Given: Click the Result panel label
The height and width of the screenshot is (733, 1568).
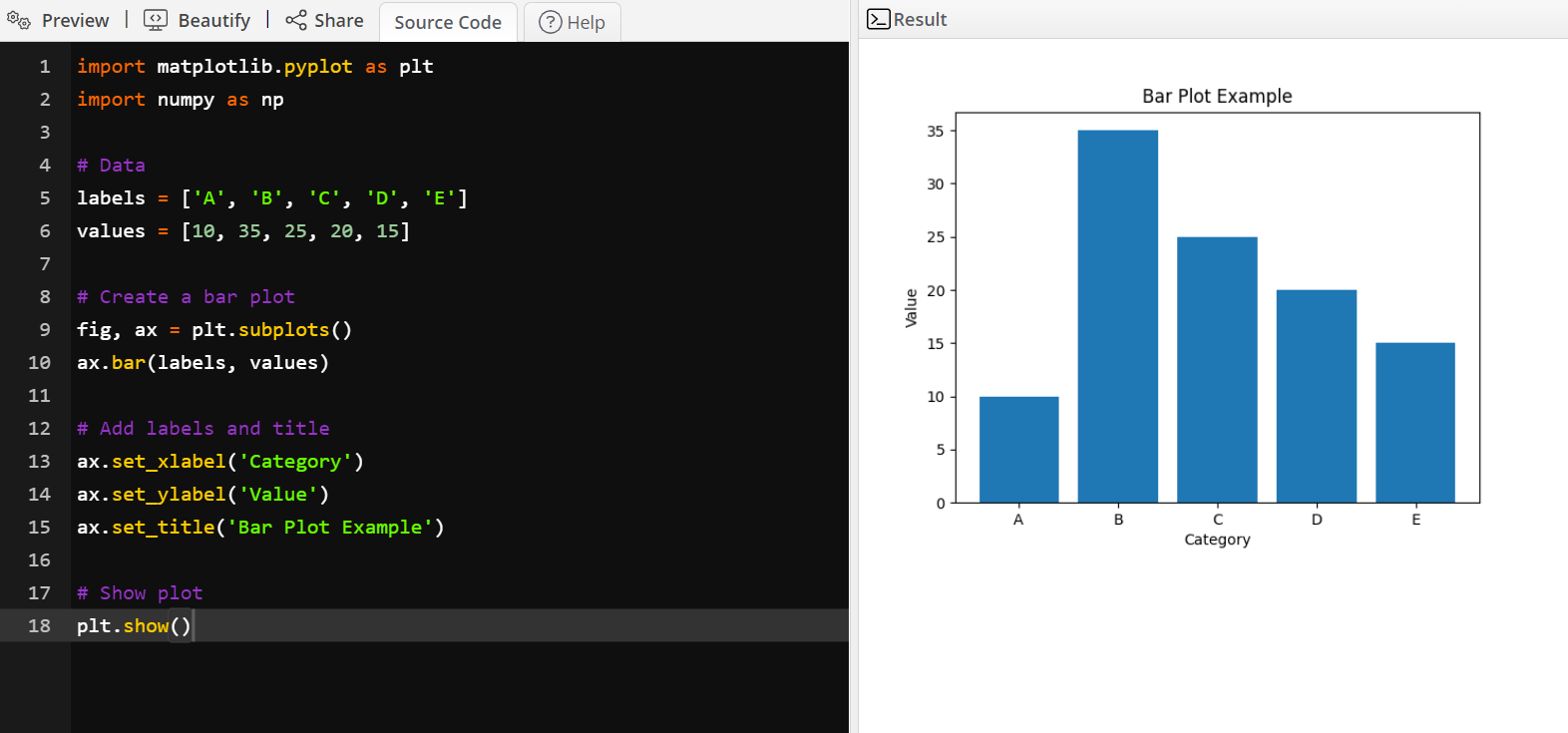Looking at the screenshot, I should tap(920, 19).
